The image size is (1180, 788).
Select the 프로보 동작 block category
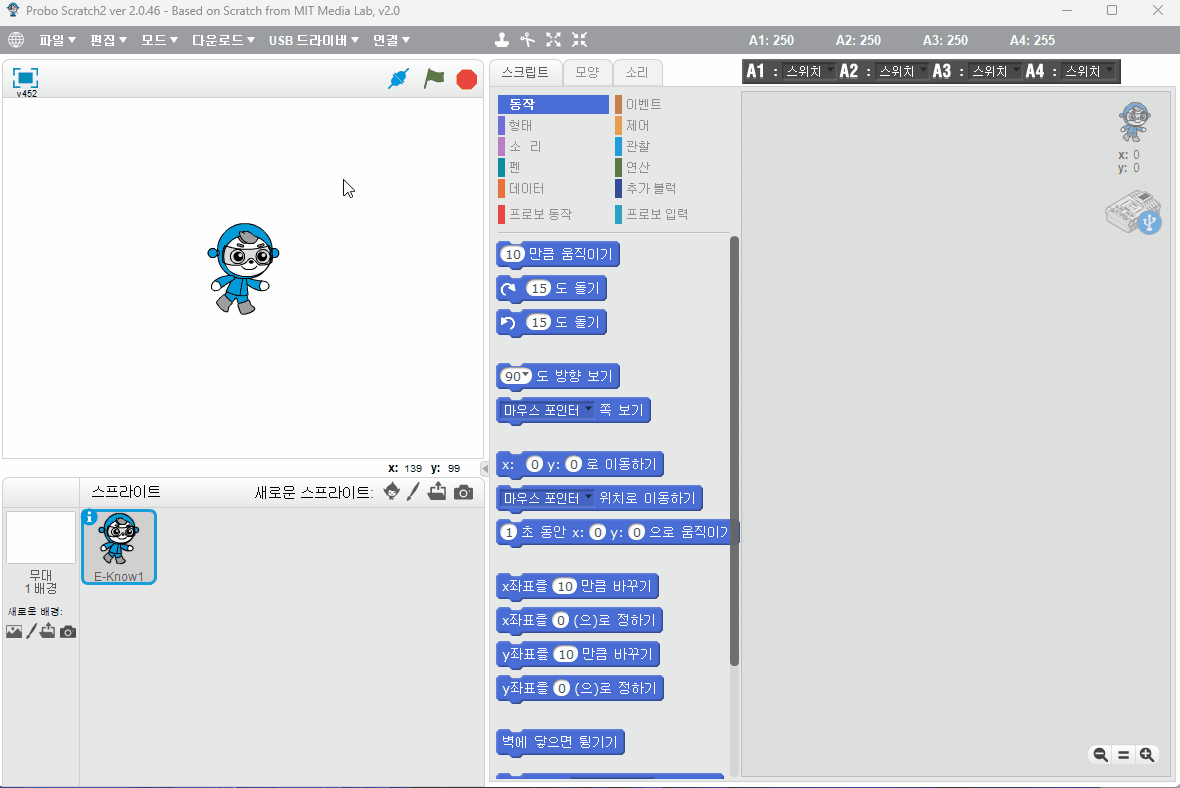540,214
